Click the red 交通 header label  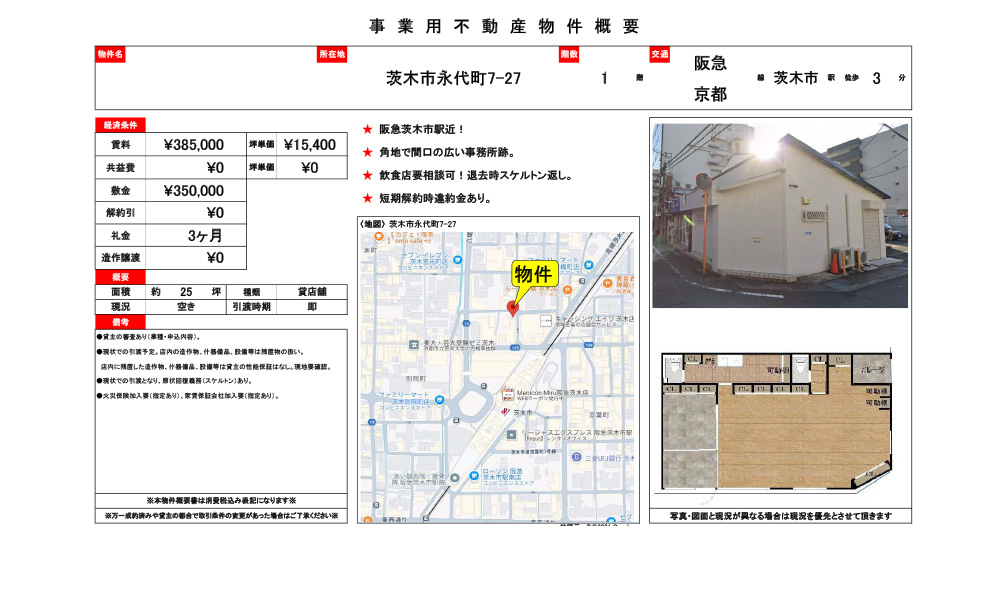tap(660, 54)
